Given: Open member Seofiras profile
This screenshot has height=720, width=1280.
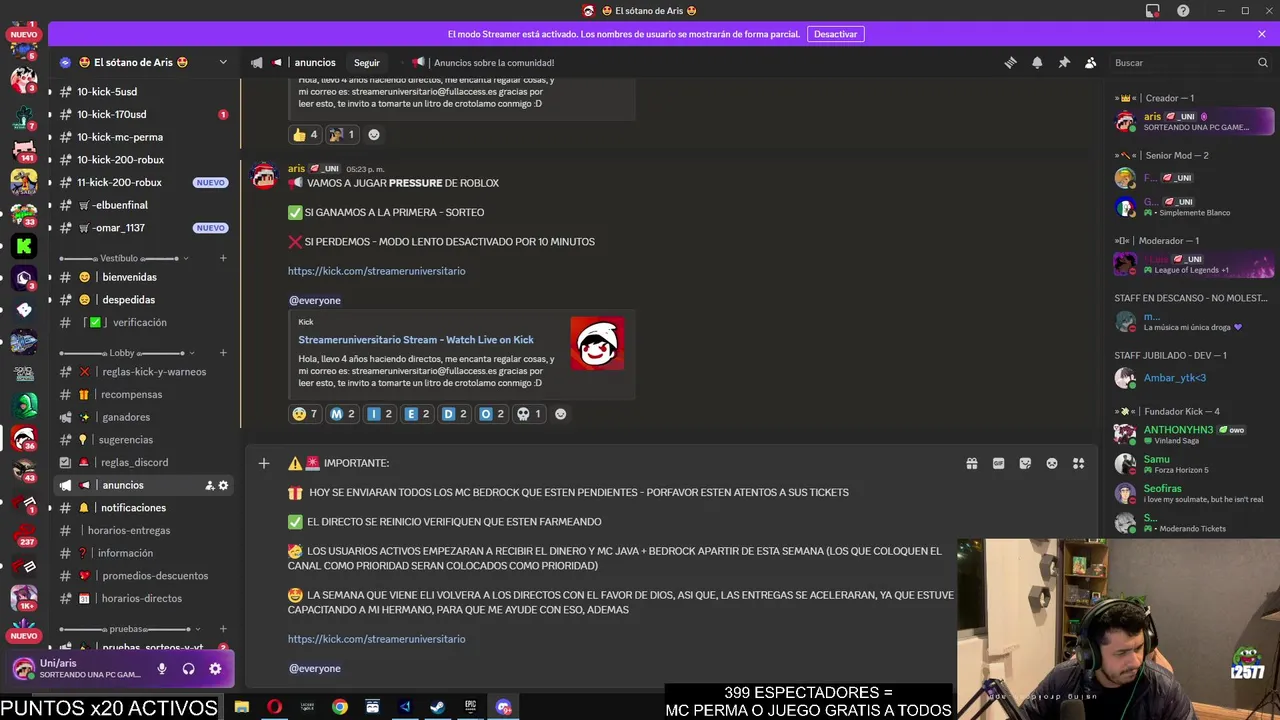Looking at the screenshot, I should 1194,494.
